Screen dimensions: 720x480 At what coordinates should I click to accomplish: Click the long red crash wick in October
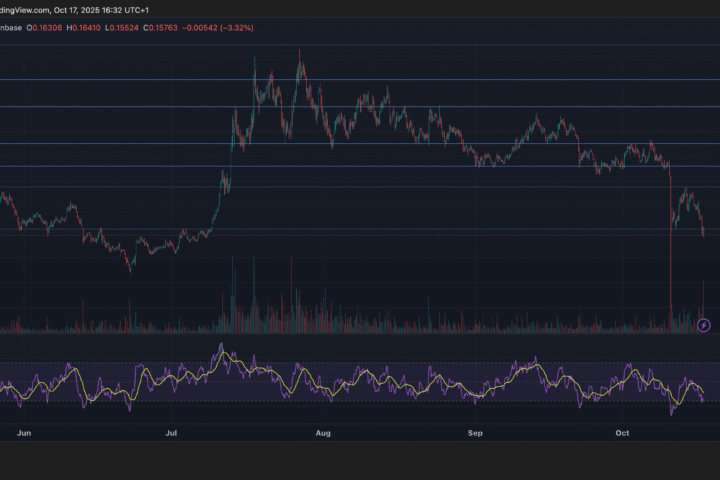pos(669,260)
